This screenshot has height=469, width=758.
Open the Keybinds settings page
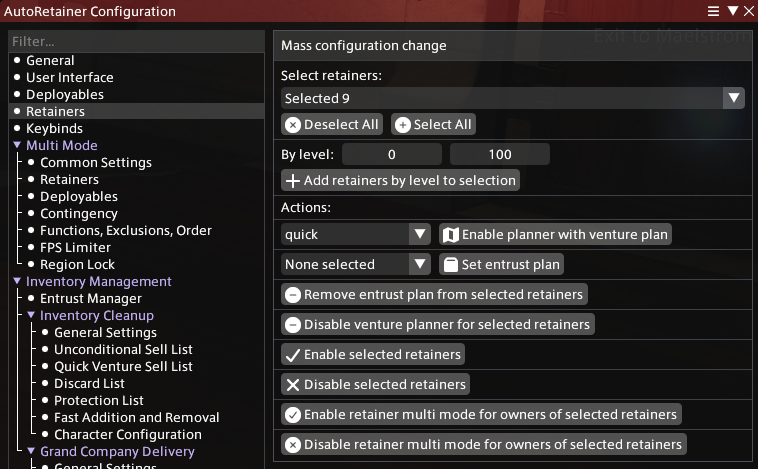pyautogui.click(x=54, y=128)
